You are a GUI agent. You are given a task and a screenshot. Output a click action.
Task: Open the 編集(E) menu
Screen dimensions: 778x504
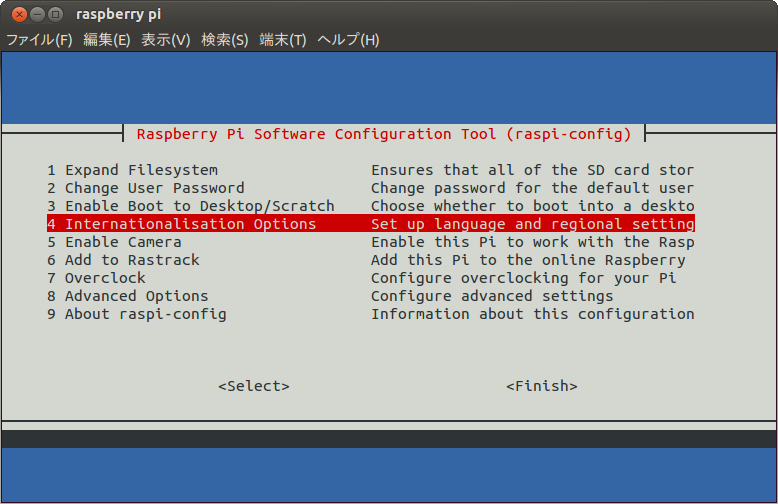107,40
